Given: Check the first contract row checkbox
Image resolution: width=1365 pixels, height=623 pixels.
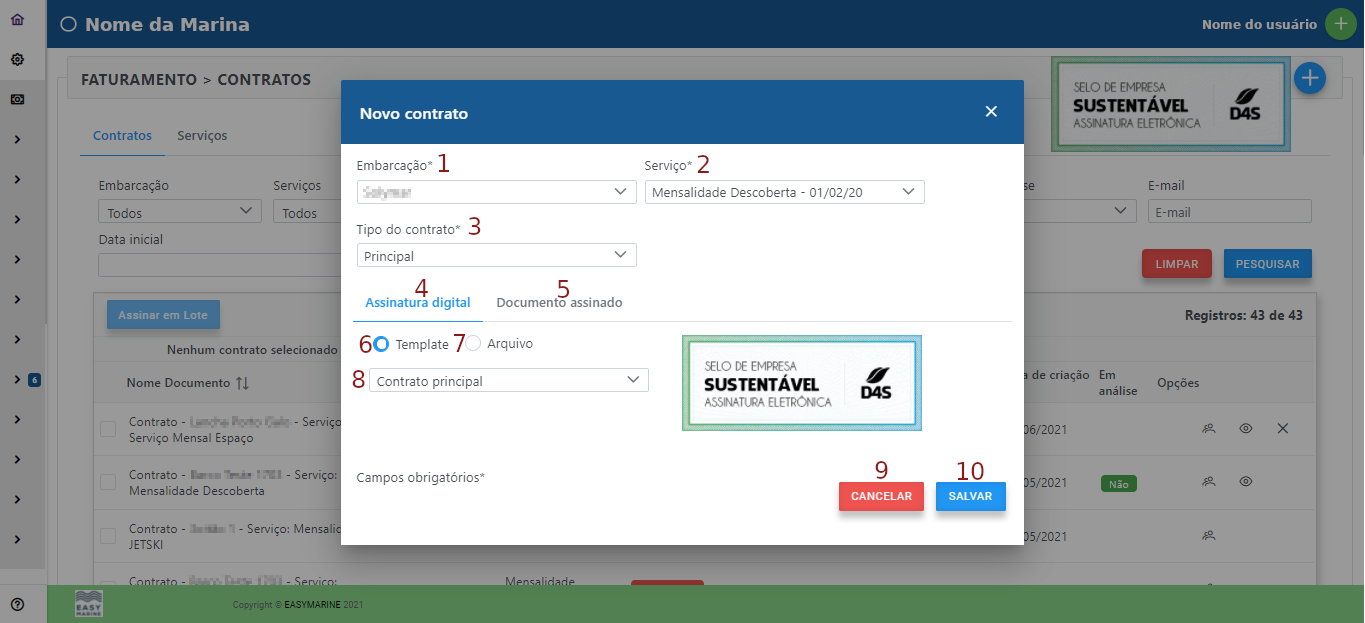Looking at the screenshot, I should pyautogui.click(x=108, y=429).
